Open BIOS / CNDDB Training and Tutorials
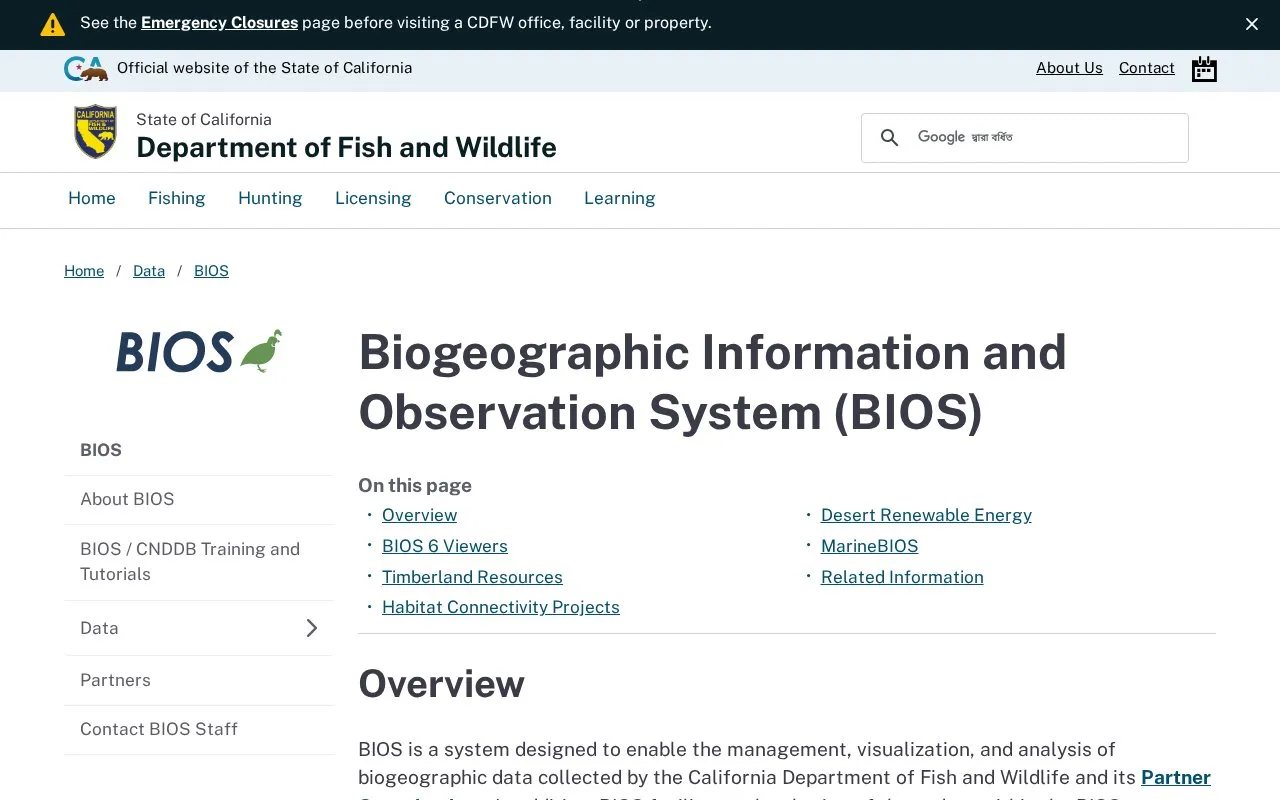The width and height of the screenshot is (1280, 800). [199, 562]
